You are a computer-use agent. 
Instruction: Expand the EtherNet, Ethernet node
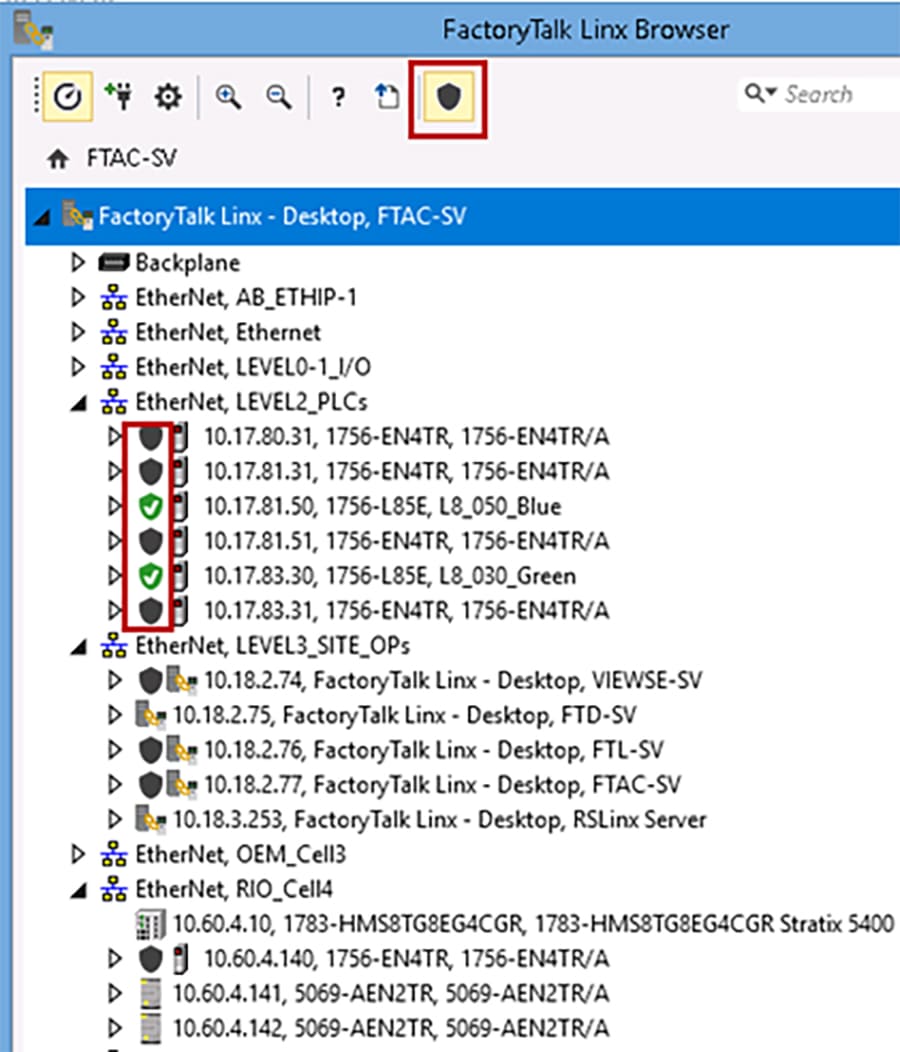[x=78, y=332]
